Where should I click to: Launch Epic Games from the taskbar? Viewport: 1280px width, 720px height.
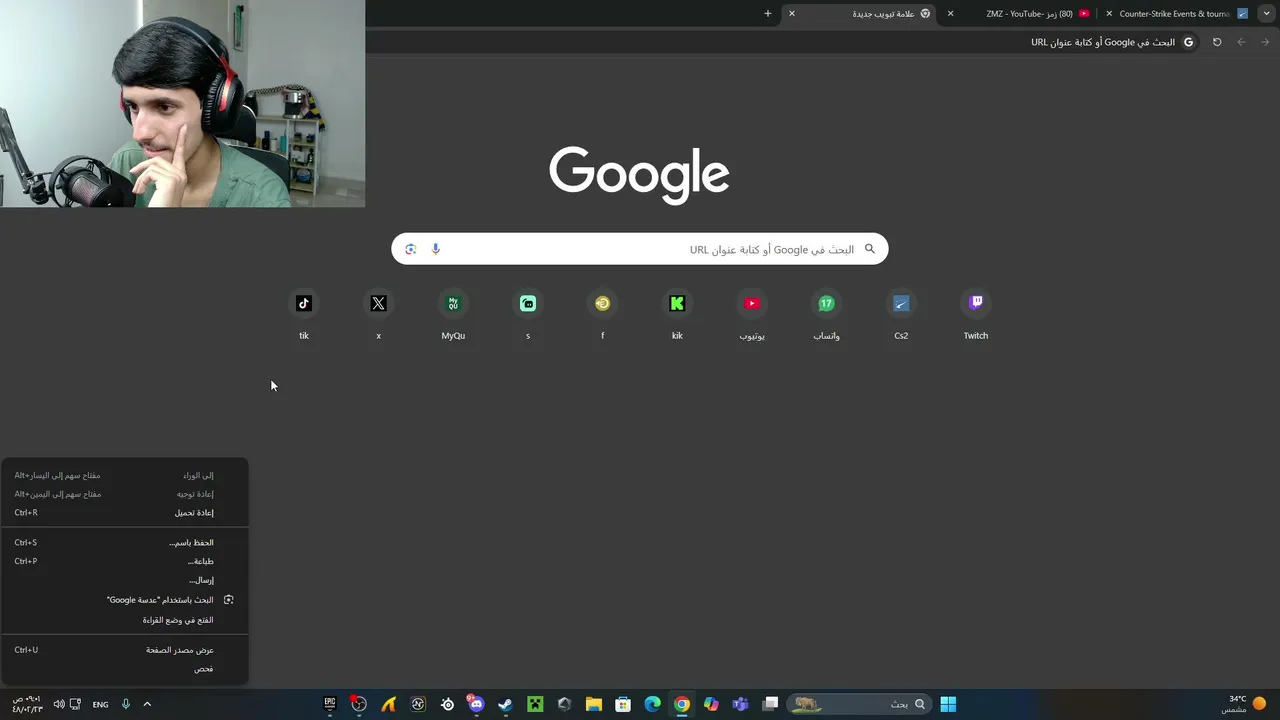pyautogui.click(x=330, y=704)
